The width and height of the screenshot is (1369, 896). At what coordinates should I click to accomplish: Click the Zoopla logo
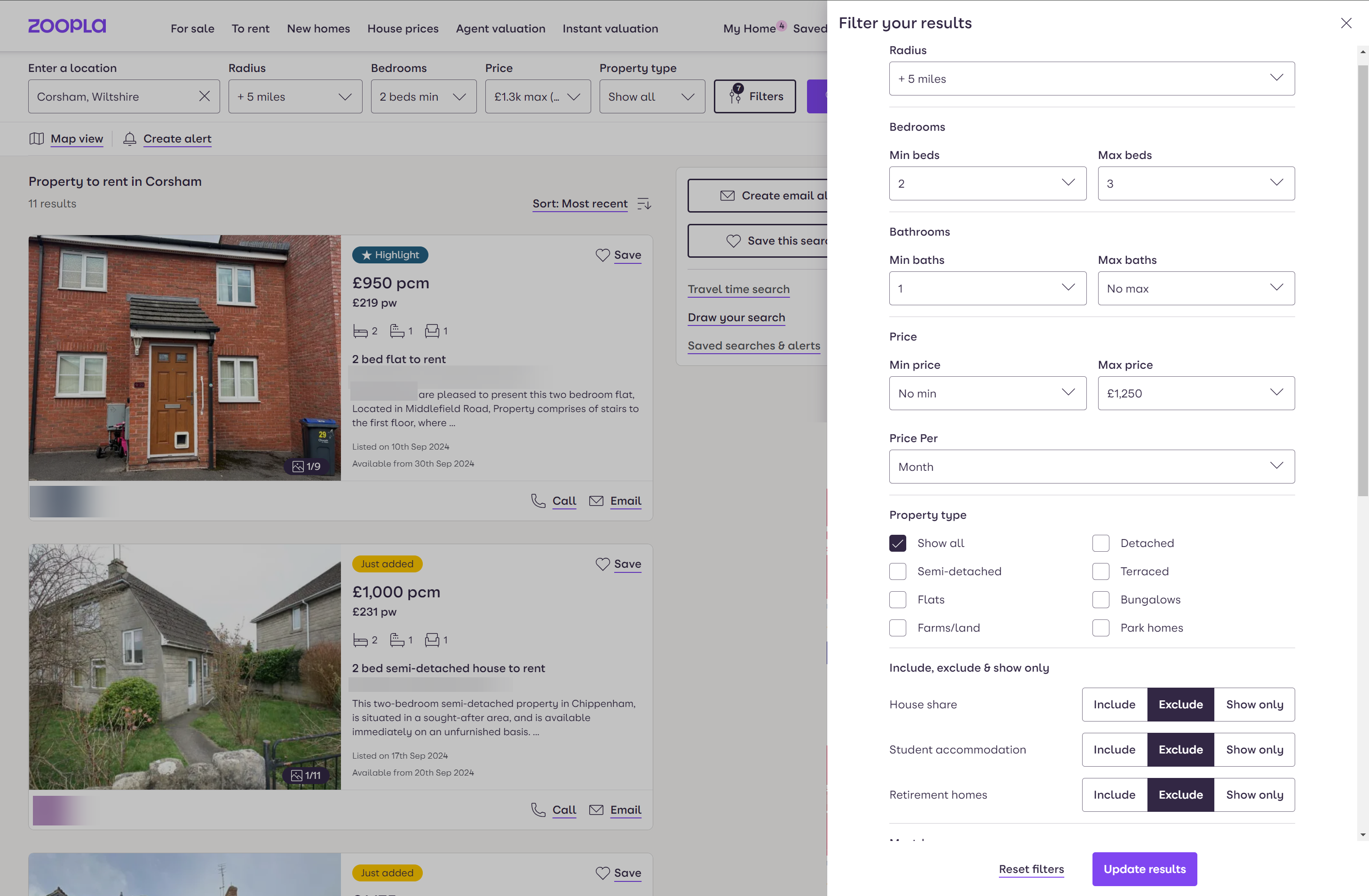[x=67, y=26]
